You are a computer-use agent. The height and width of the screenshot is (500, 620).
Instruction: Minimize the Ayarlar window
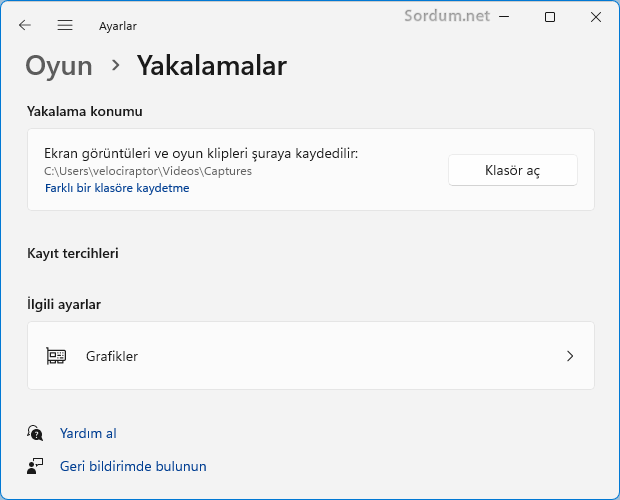point(504,17)
